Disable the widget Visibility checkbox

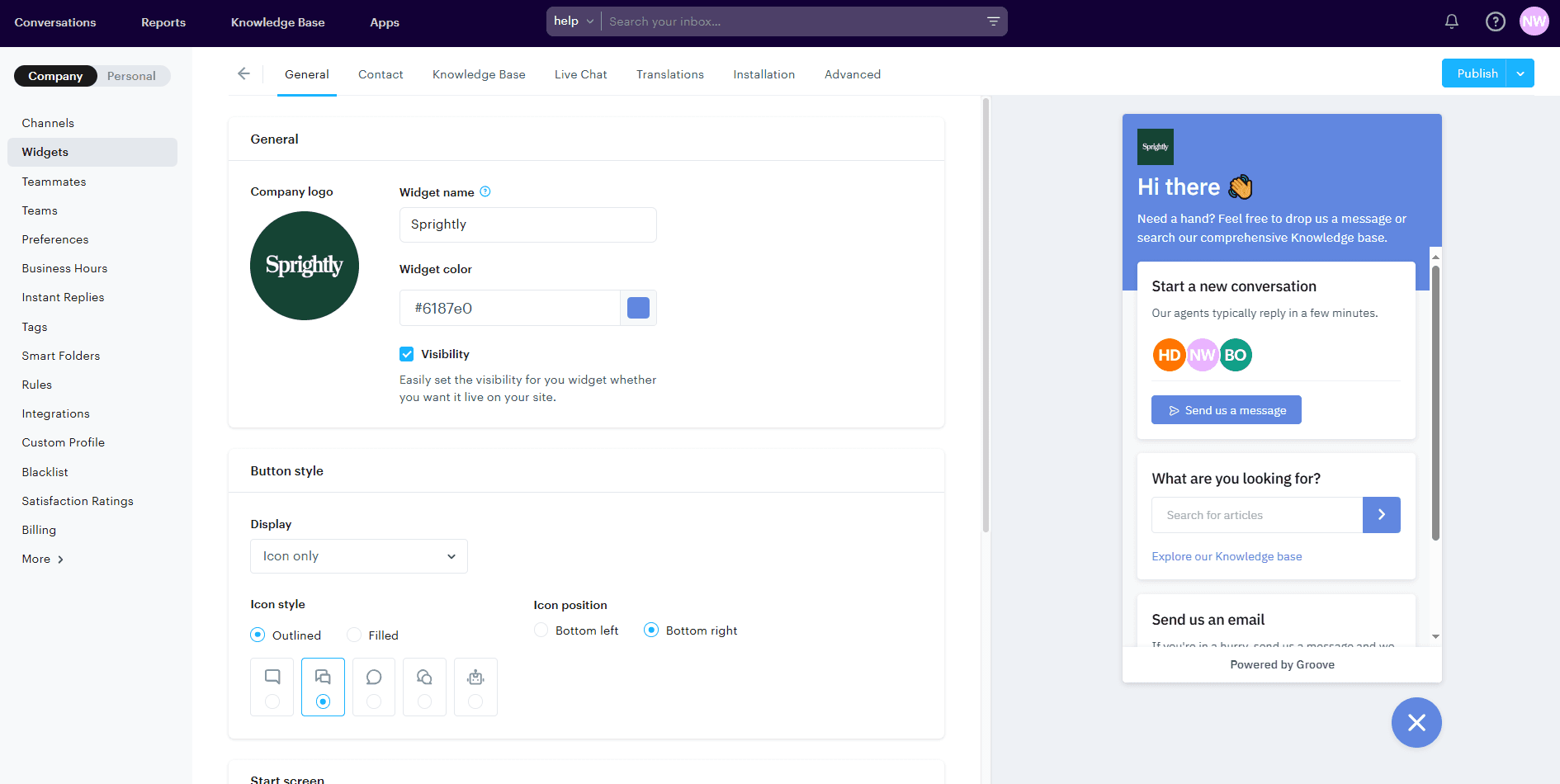click(x=407, y=353)
